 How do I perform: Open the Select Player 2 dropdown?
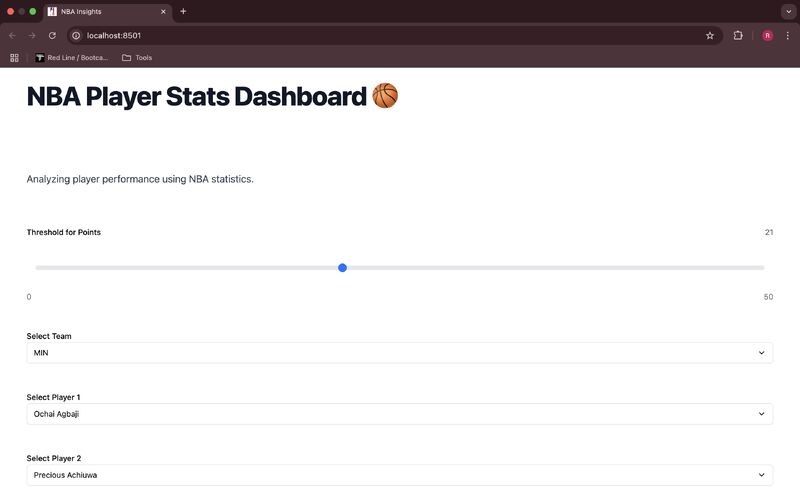[x=399, y=475]
